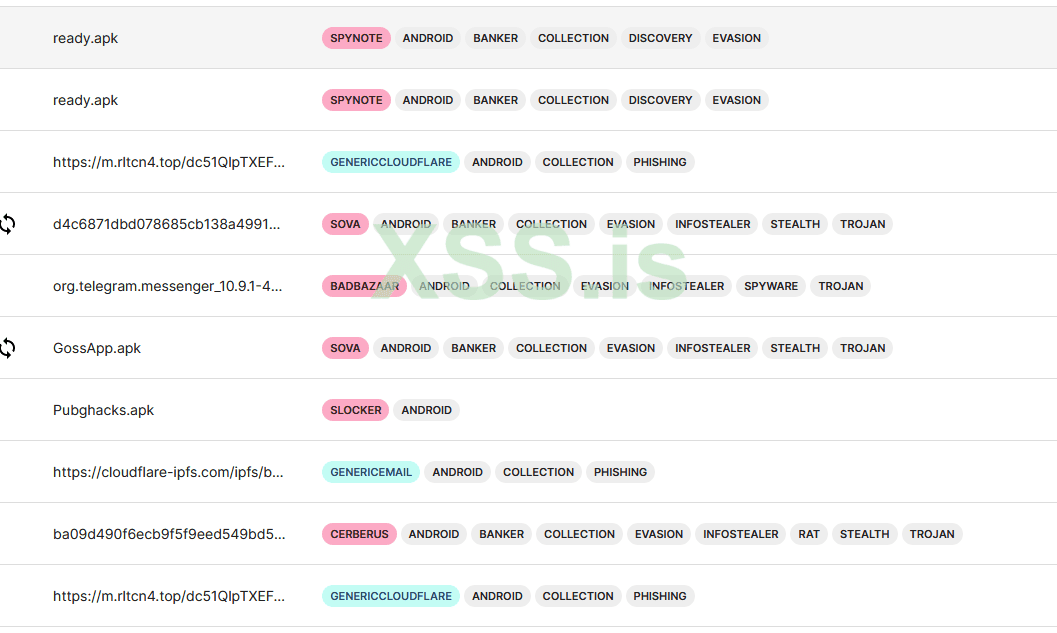Click the SLOCKER family tag

click(355, 410)
